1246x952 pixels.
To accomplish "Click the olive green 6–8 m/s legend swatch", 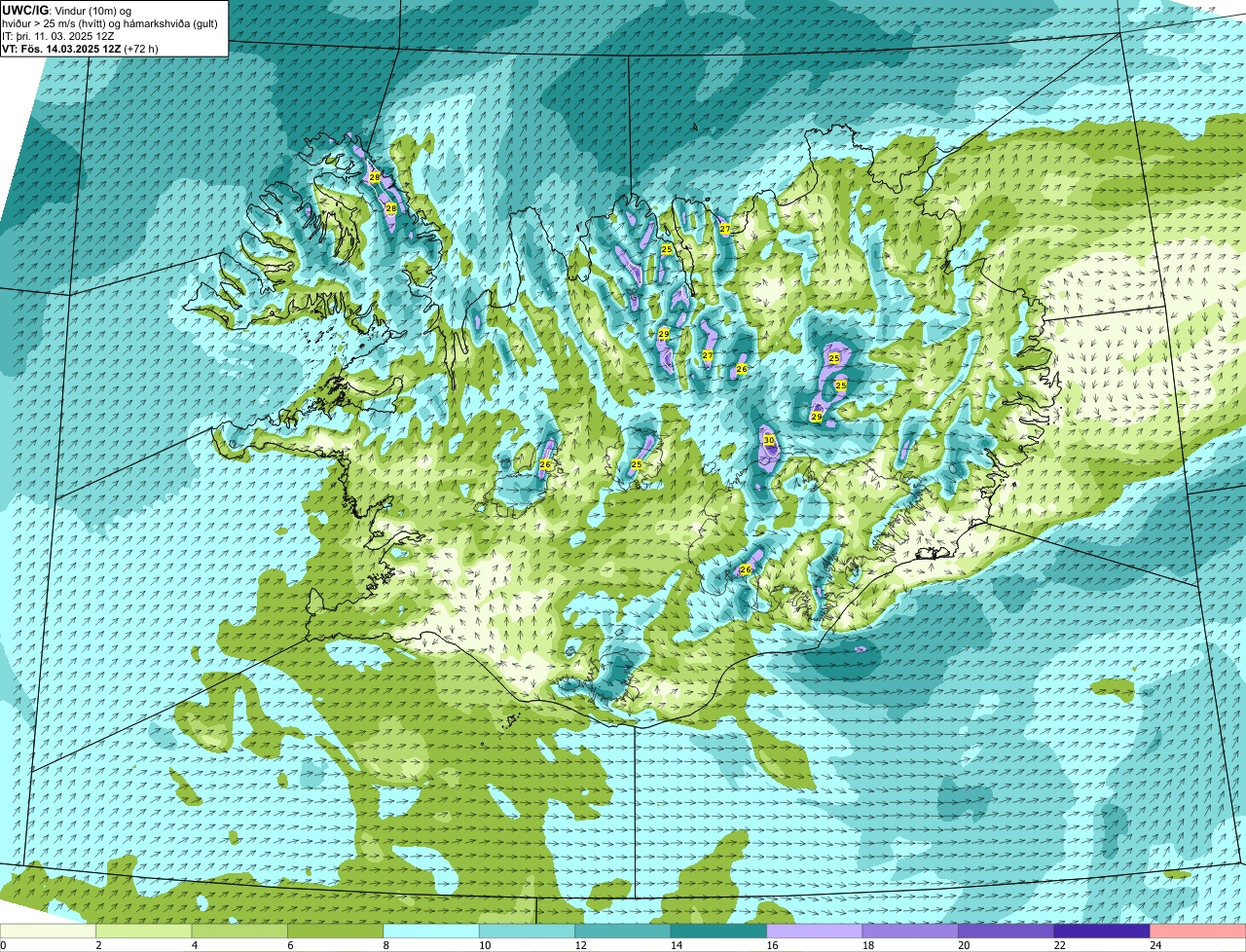I will (x=336, y=931).
